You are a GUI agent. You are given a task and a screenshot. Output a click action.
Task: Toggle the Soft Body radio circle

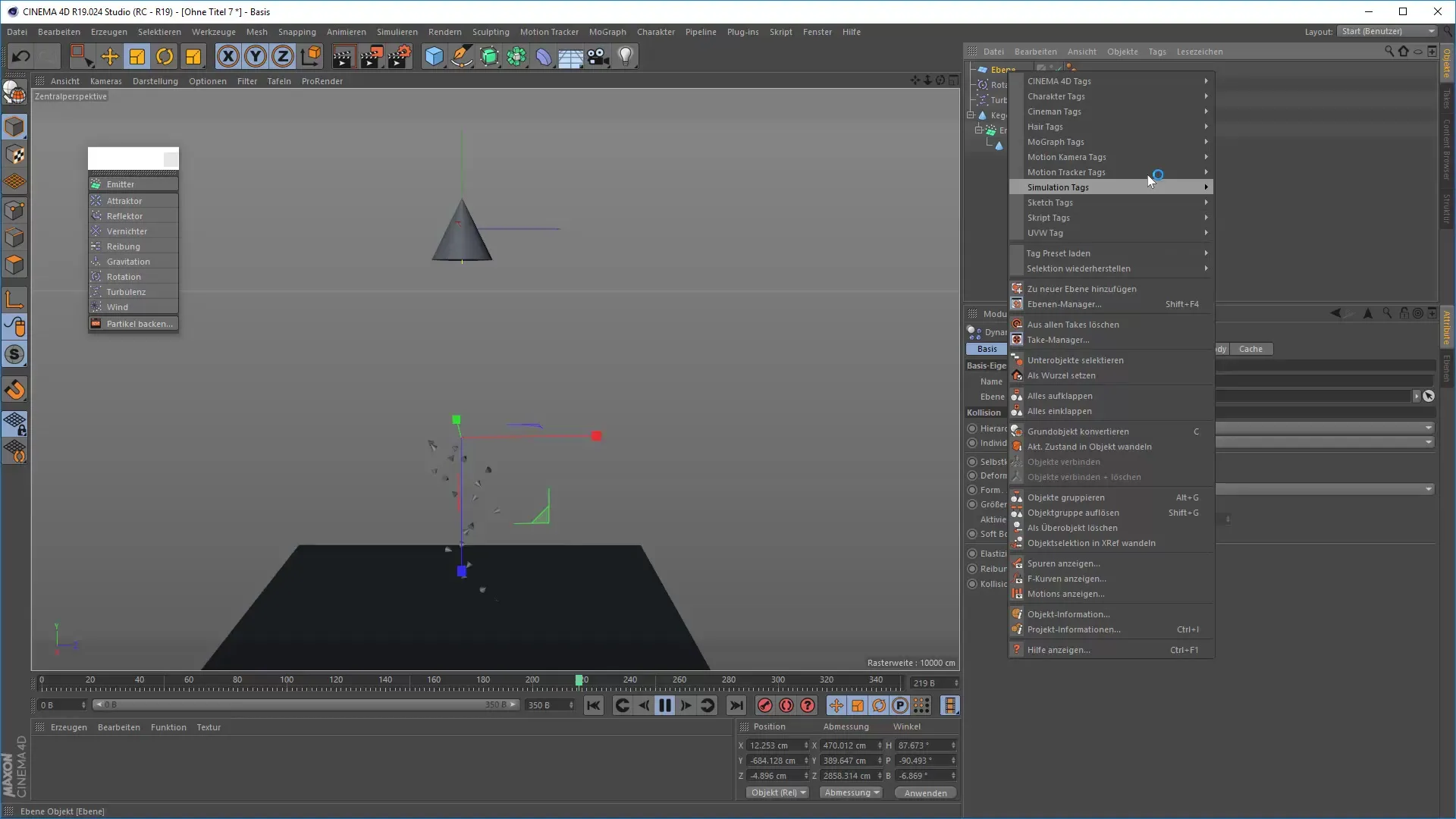[972, 534]
